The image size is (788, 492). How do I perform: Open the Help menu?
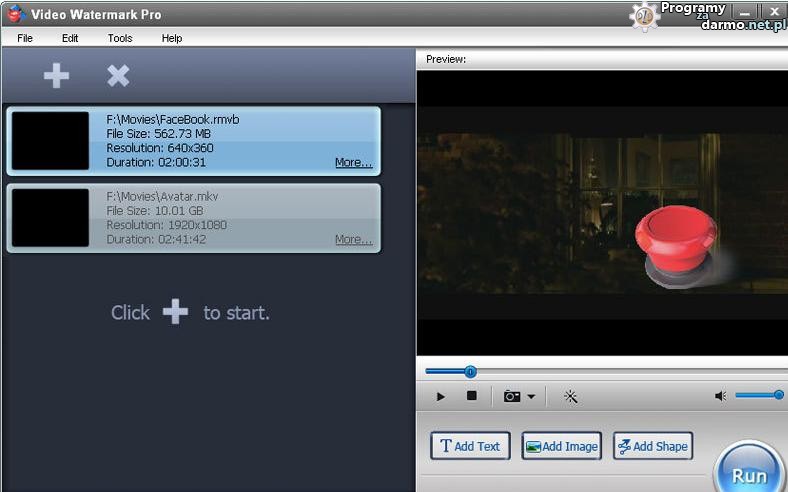pos(172,38)
